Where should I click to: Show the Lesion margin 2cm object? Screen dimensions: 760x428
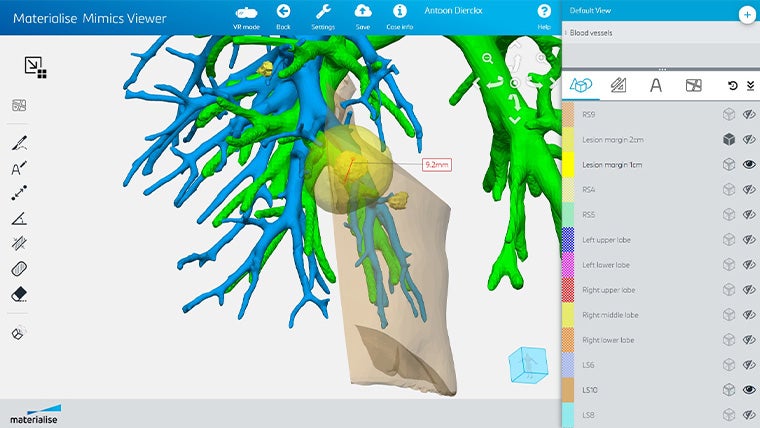click(x=749, y=140)
